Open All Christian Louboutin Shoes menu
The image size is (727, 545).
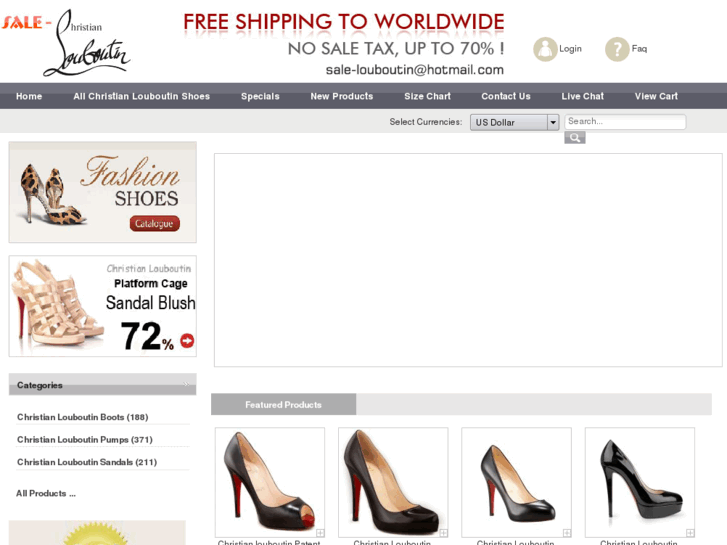pos(141,96)
